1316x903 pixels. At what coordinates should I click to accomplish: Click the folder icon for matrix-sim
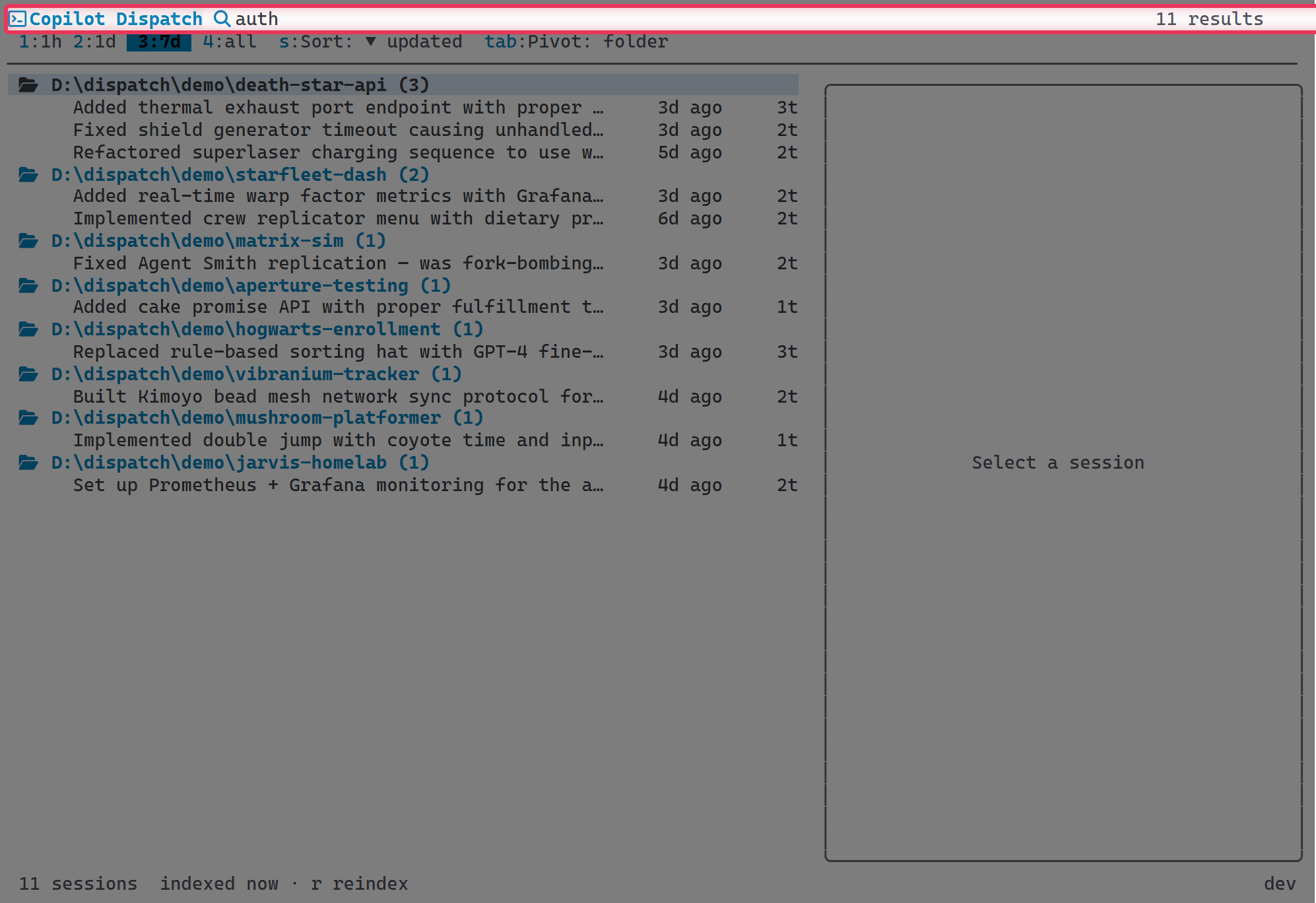29,240
